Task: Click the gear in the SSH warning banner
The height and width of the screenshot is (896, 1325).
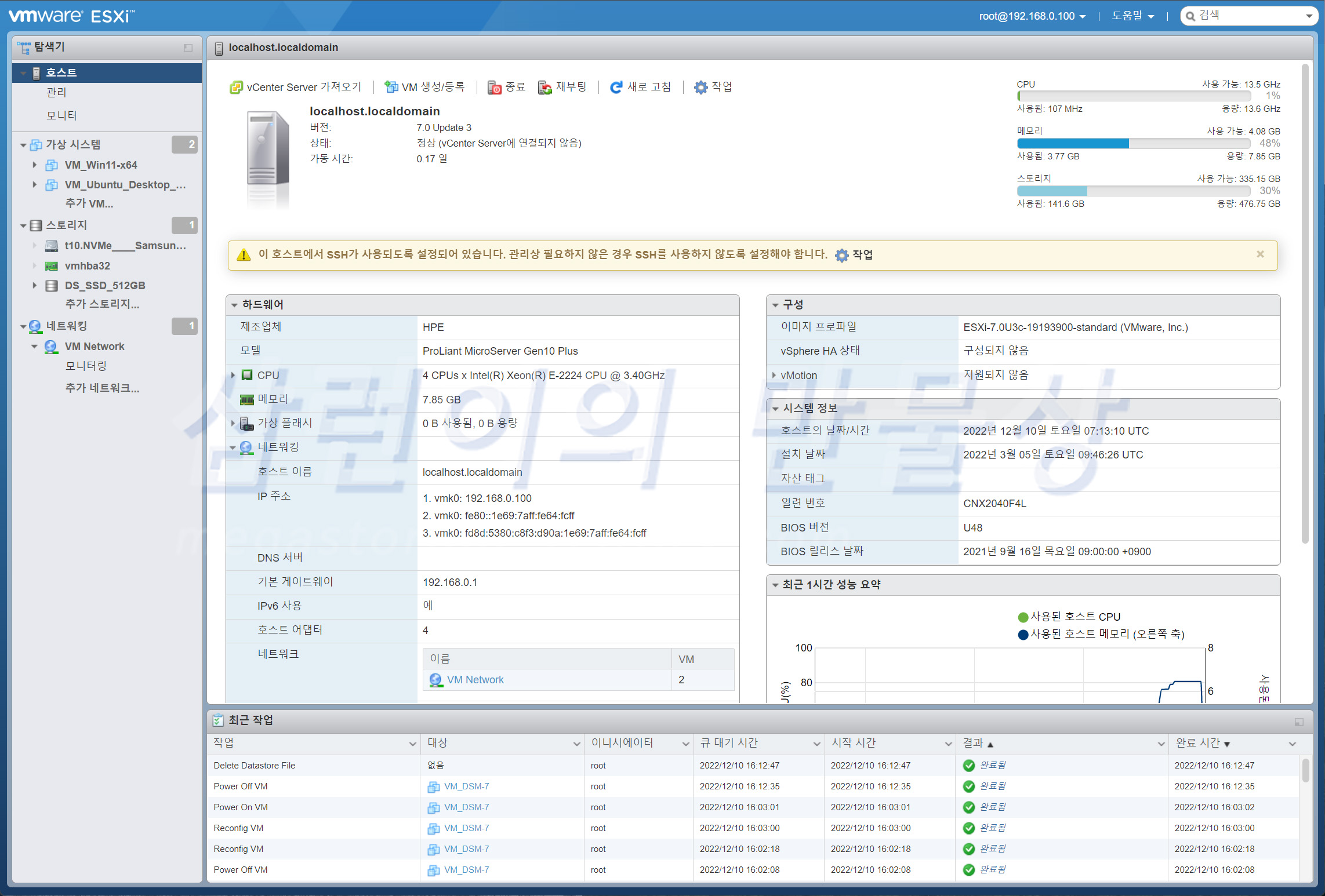Action: coord(841,255)
